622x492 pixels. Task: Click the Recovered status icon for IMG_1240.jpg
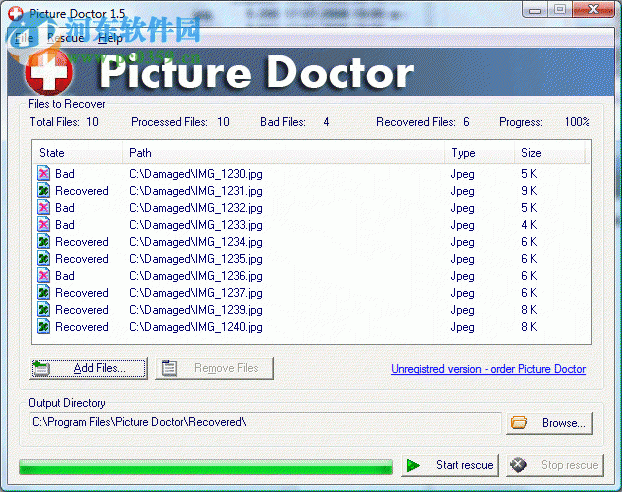(44, 327)
